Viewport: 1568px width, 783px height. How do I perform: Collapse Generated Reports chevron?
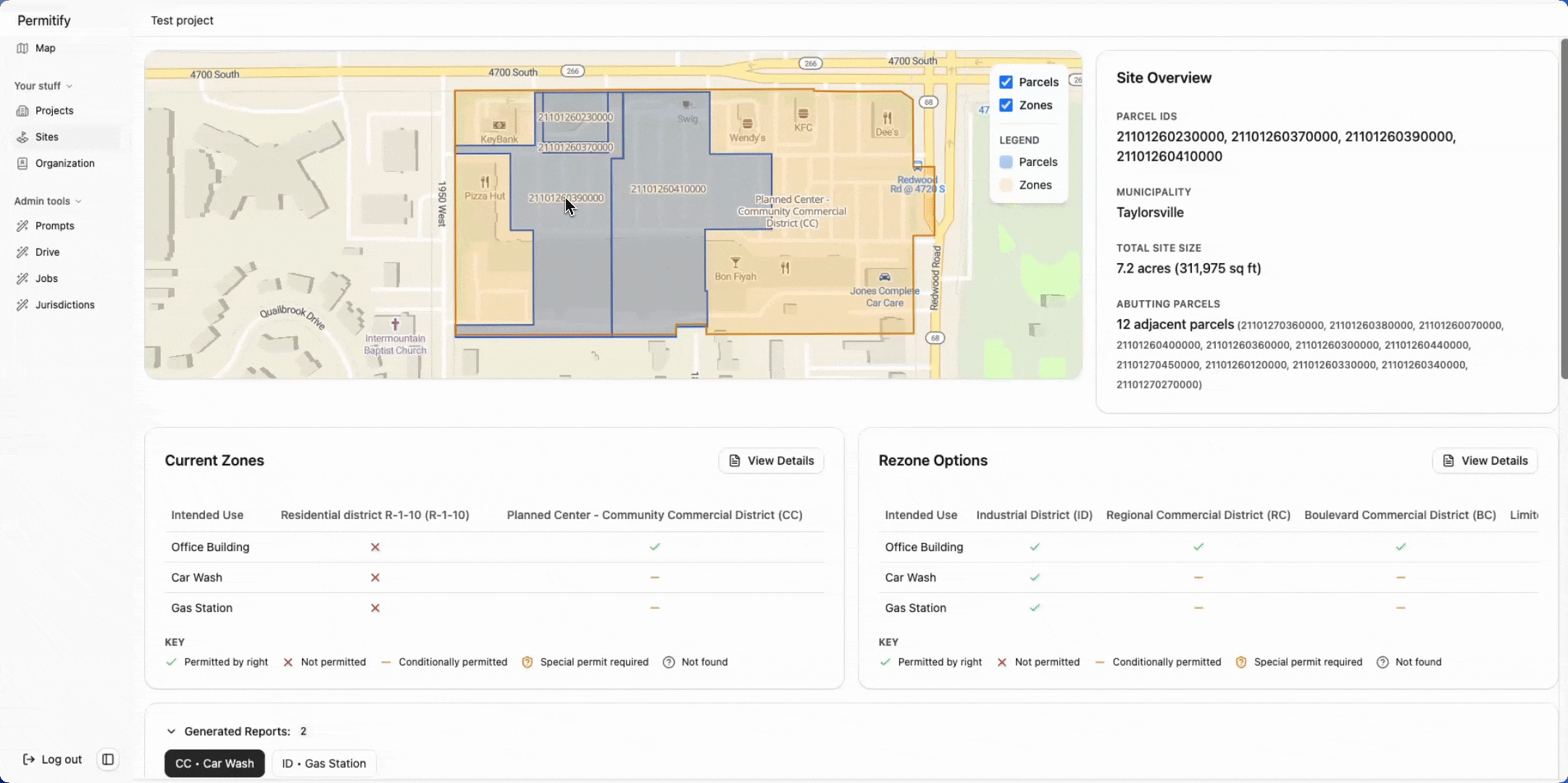pyautogui.click(x=171, y=732)
